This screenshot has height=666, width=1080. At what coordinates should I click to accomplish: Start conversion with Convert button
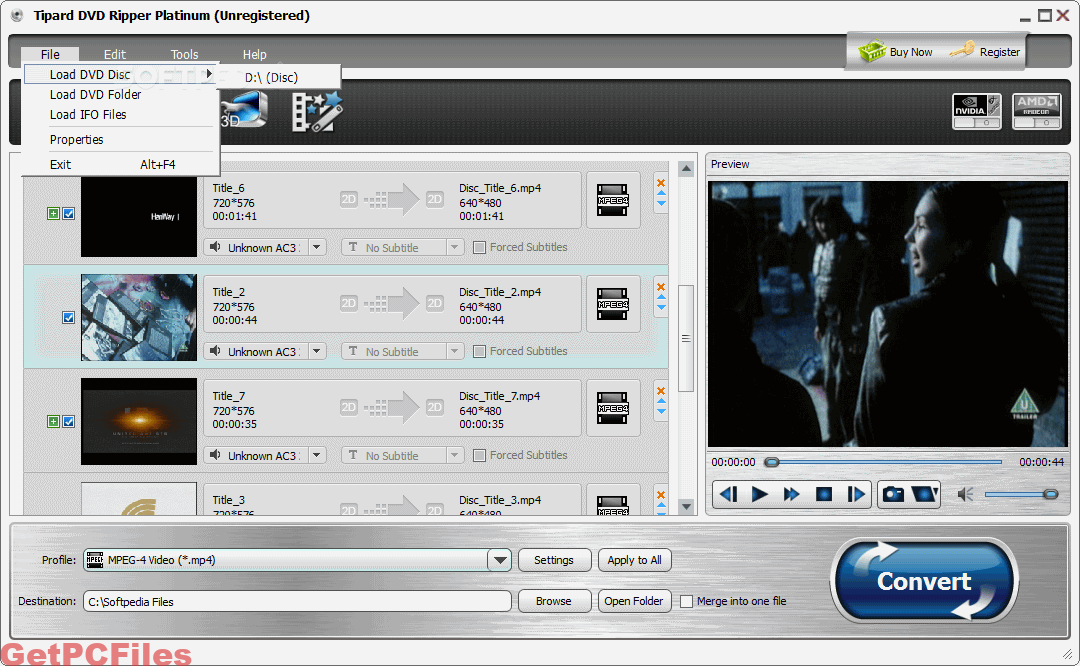[924, 581]
